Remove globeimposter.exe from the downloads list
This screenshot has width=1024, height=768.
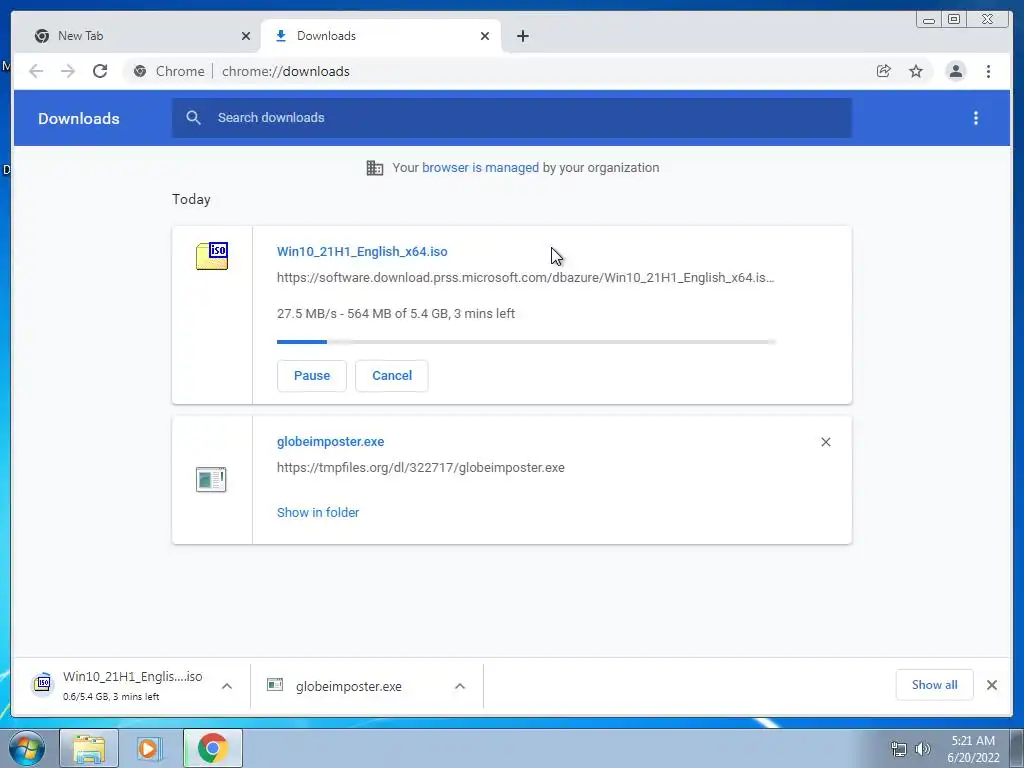coord(825,442)
